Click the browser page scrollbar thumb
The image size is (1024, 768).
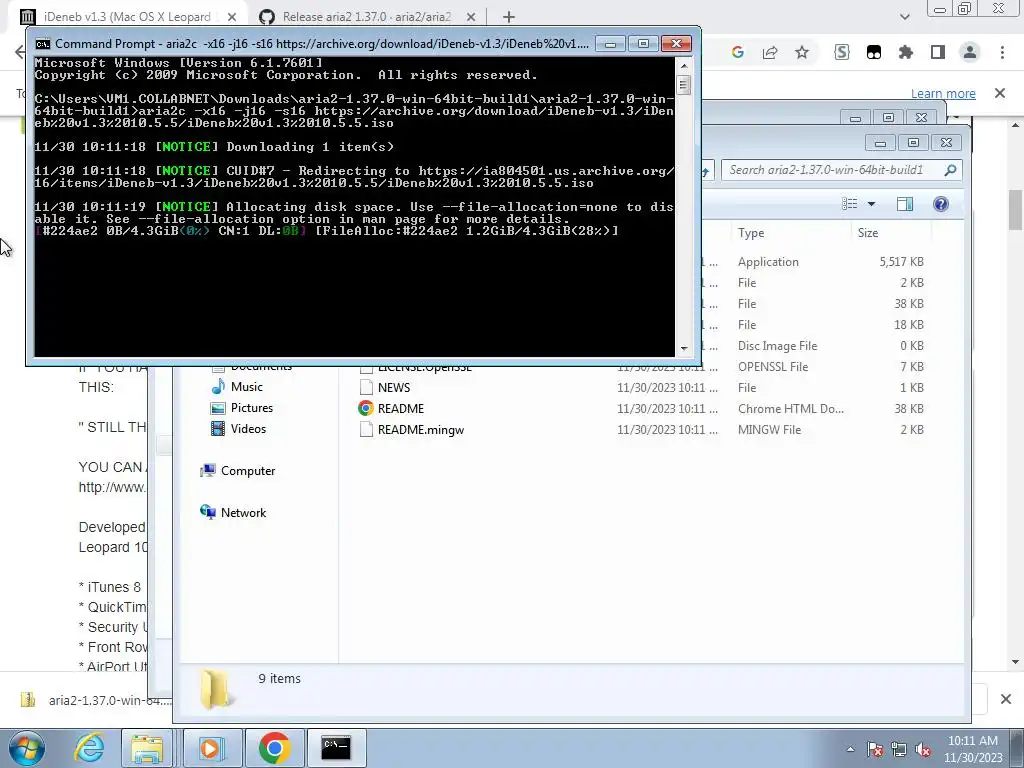(1015, 210)
